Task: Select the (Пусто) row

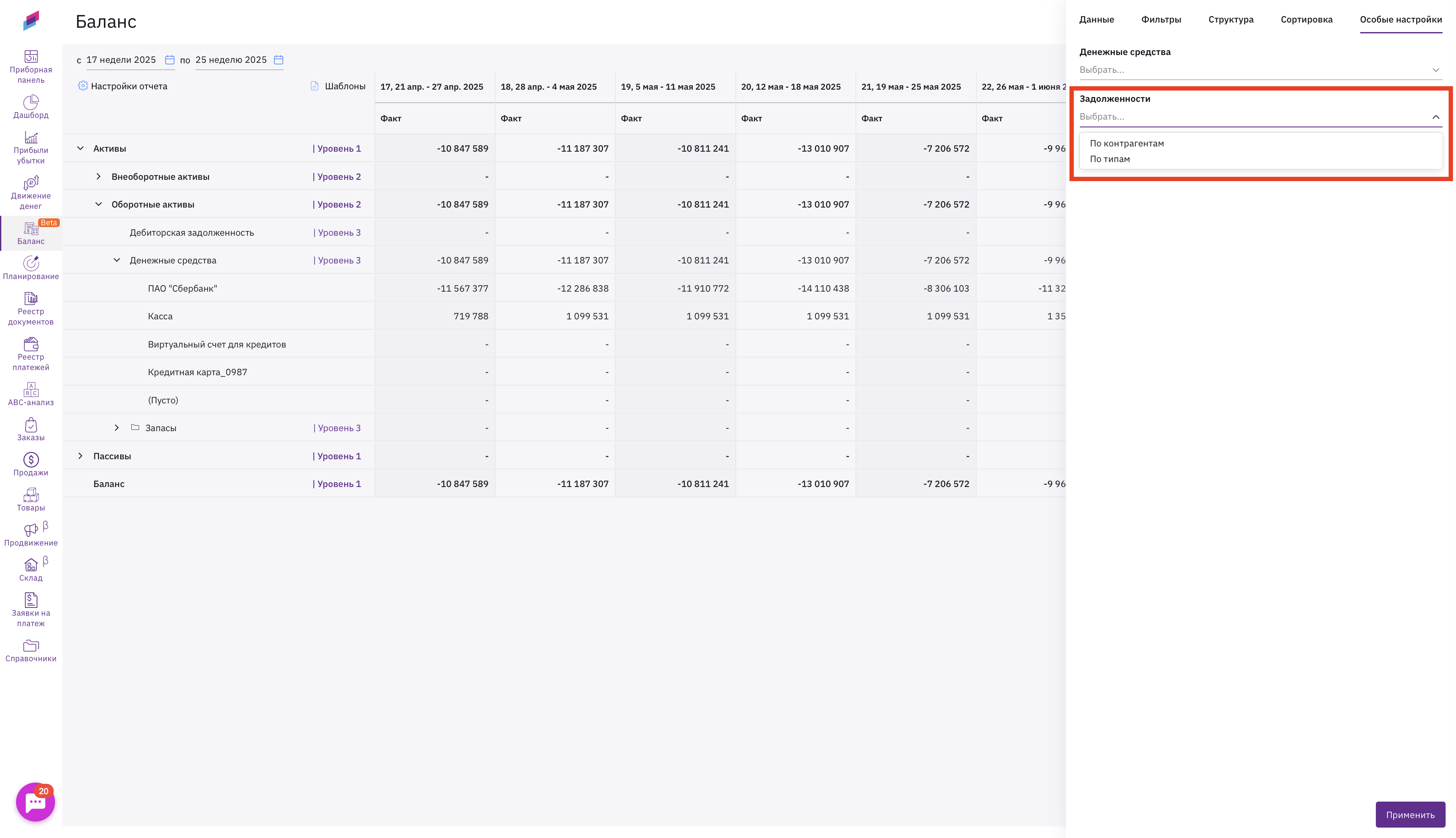Action: click(163, 400)
